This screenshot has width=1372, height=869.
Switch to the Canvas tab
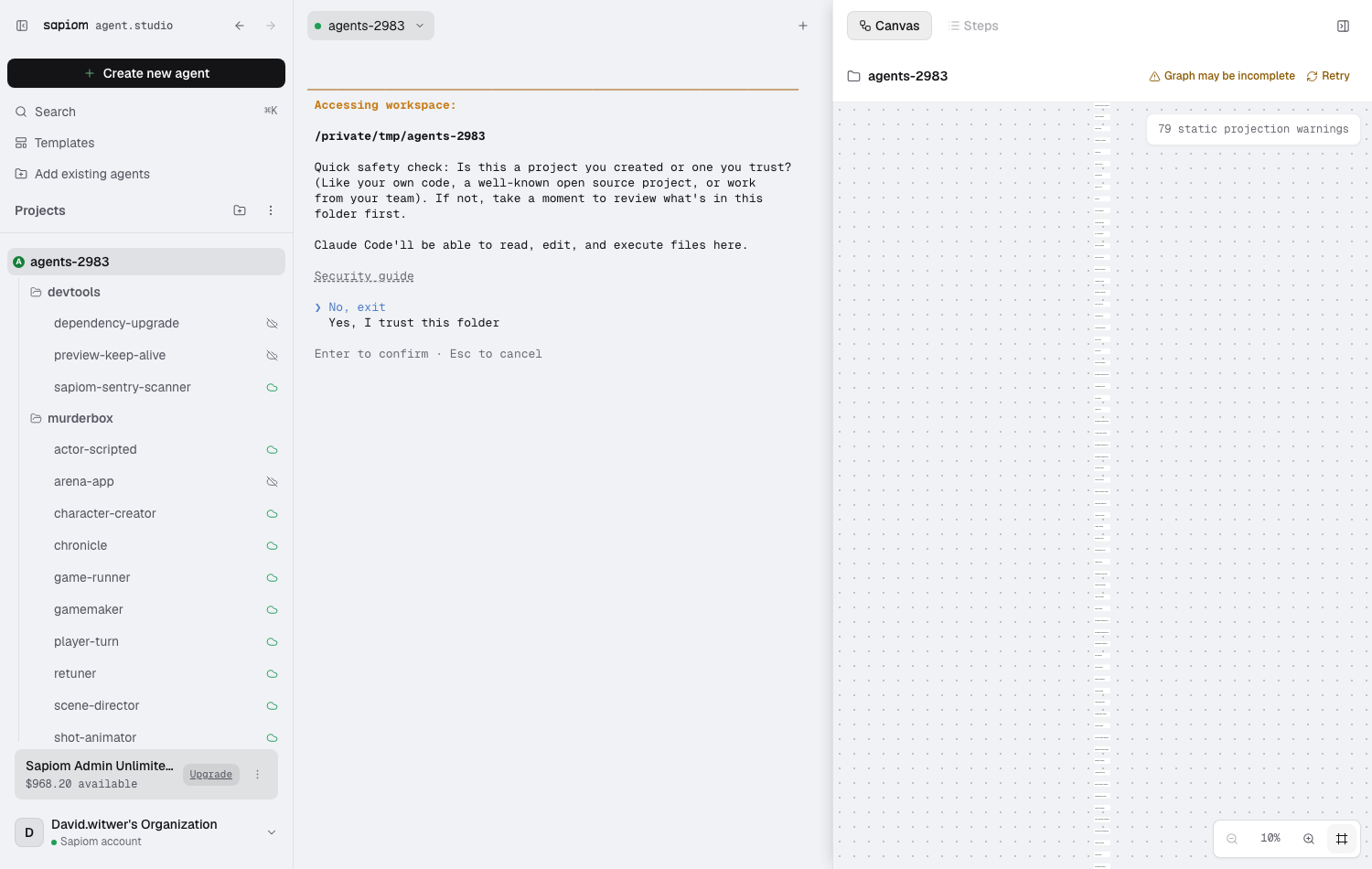[x=889, y=26]
